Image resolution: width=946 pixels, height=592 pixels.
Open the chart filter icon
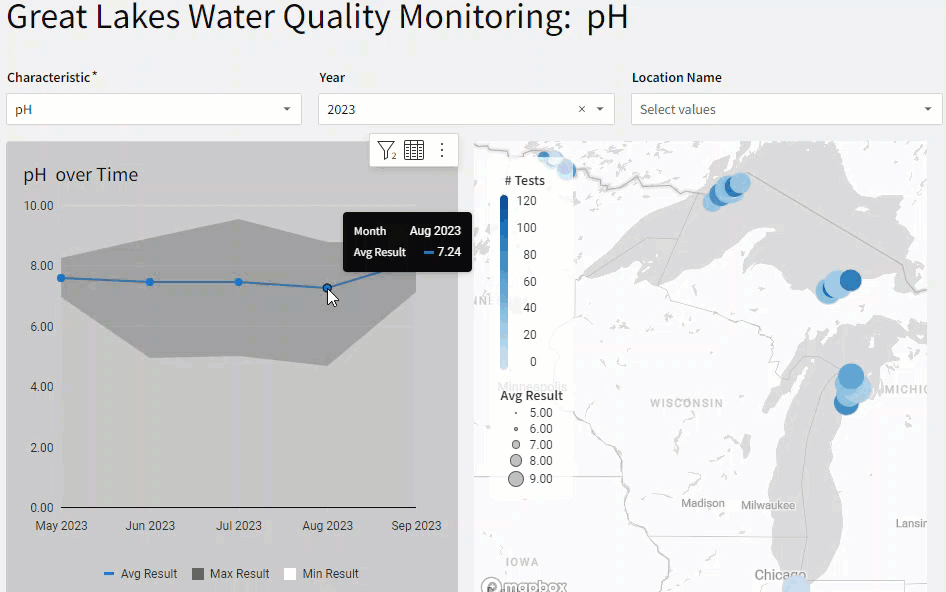(x=386, y=150)
